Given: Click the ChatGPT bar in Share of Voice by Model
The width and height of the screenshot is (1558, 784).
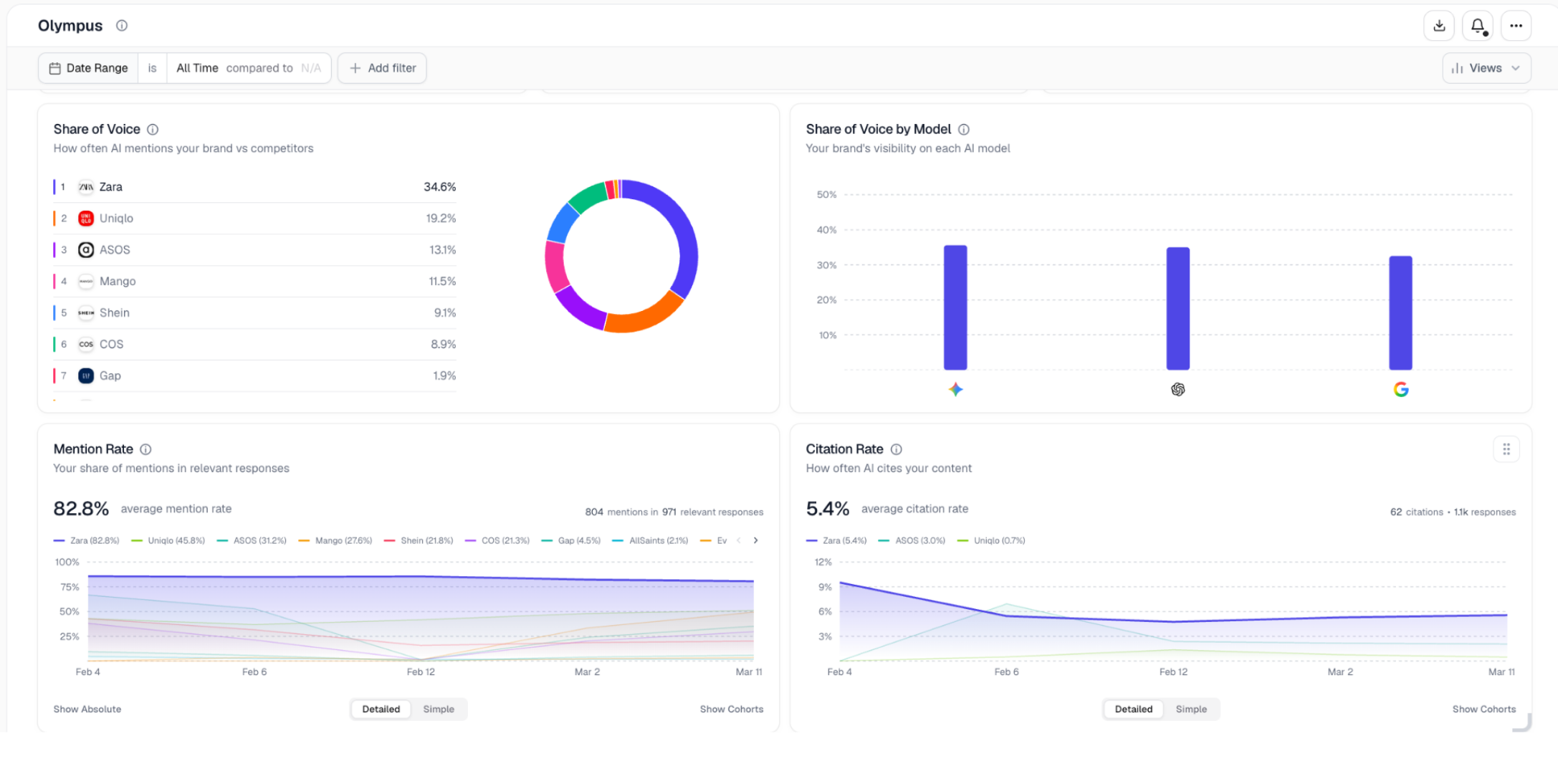Looking at the screenshot, I should pyautogui.click(x=1178, y=308).
